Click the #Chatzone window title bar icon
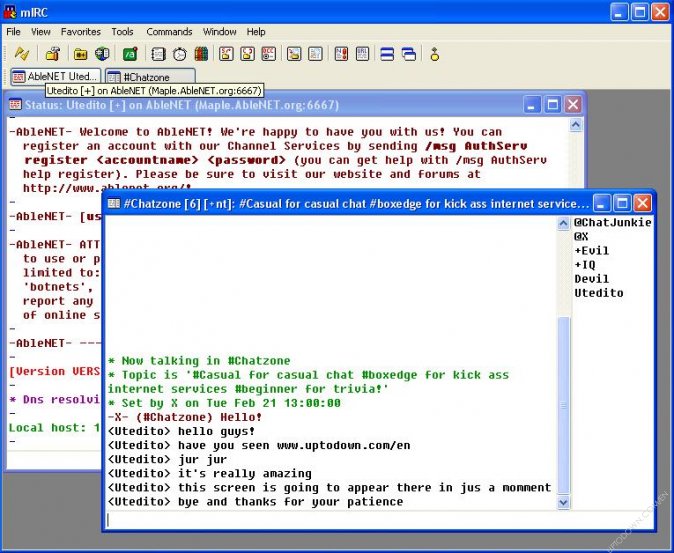674x553 pixels. pos(113,203)
